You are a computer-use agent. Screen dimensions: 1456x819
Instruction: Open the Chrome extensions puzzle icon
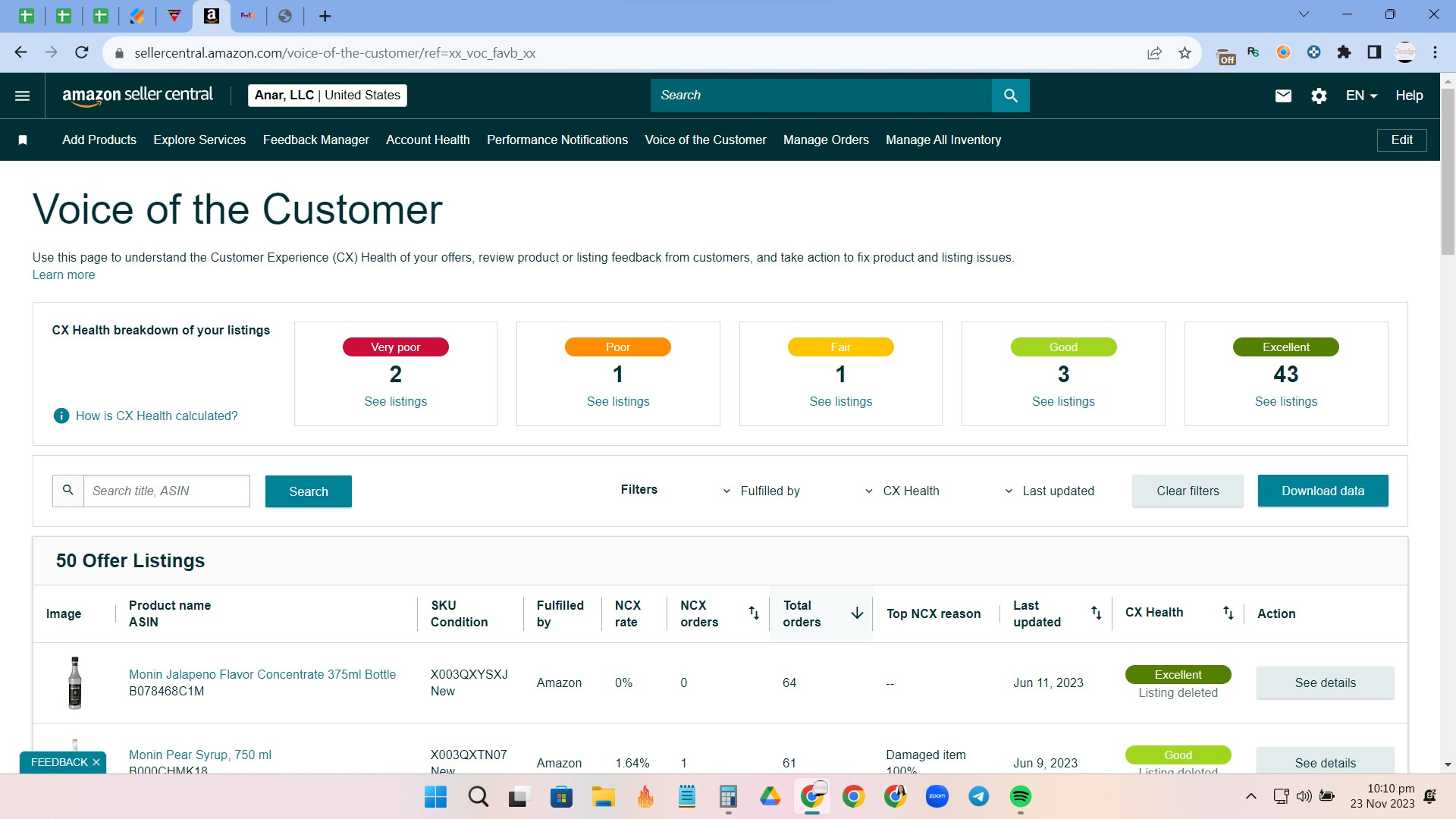[1344, 52]
